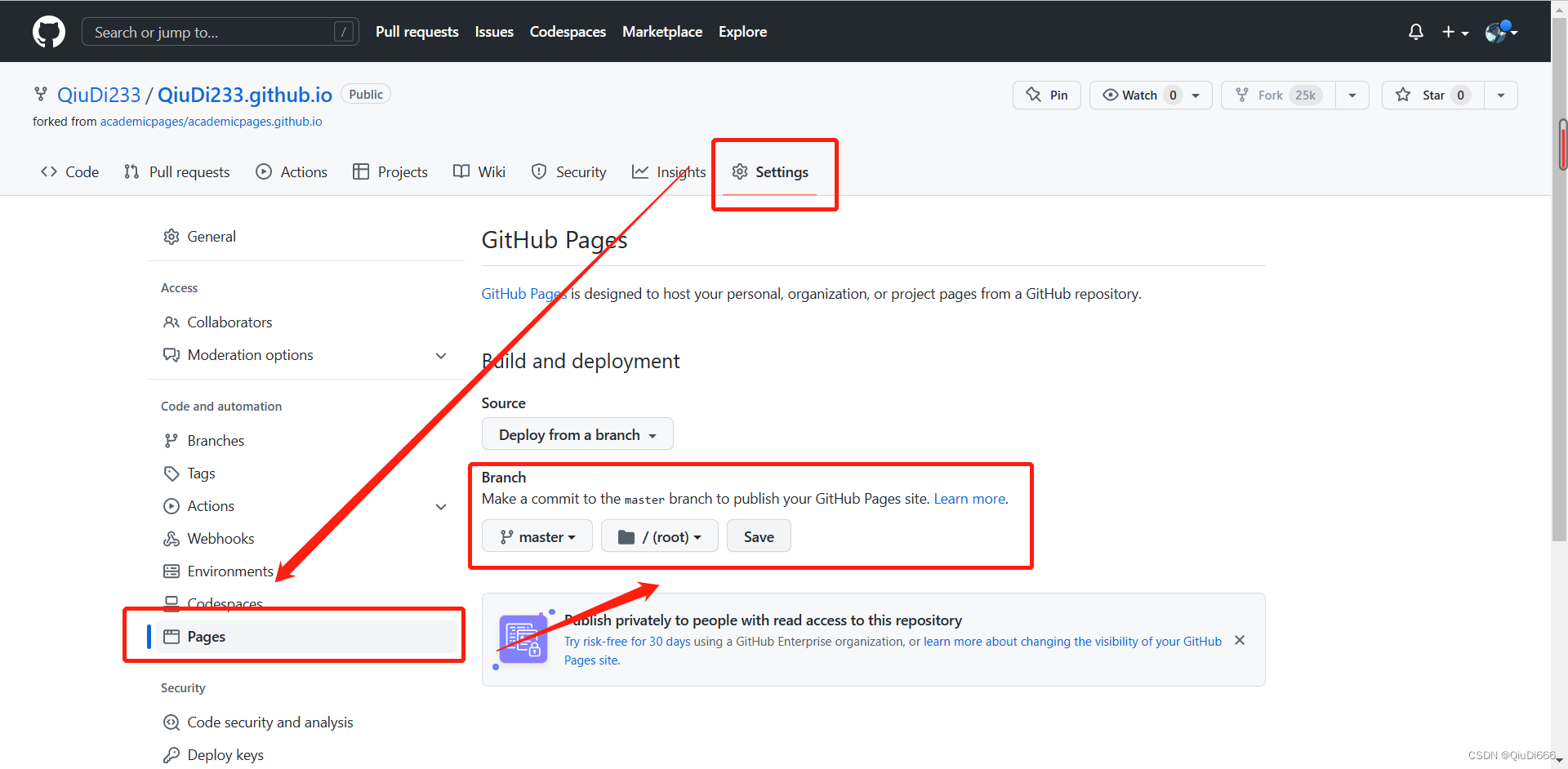1568x769 pixels.
Task: Click the Code security shield-search icon
Action: [171, 722]
